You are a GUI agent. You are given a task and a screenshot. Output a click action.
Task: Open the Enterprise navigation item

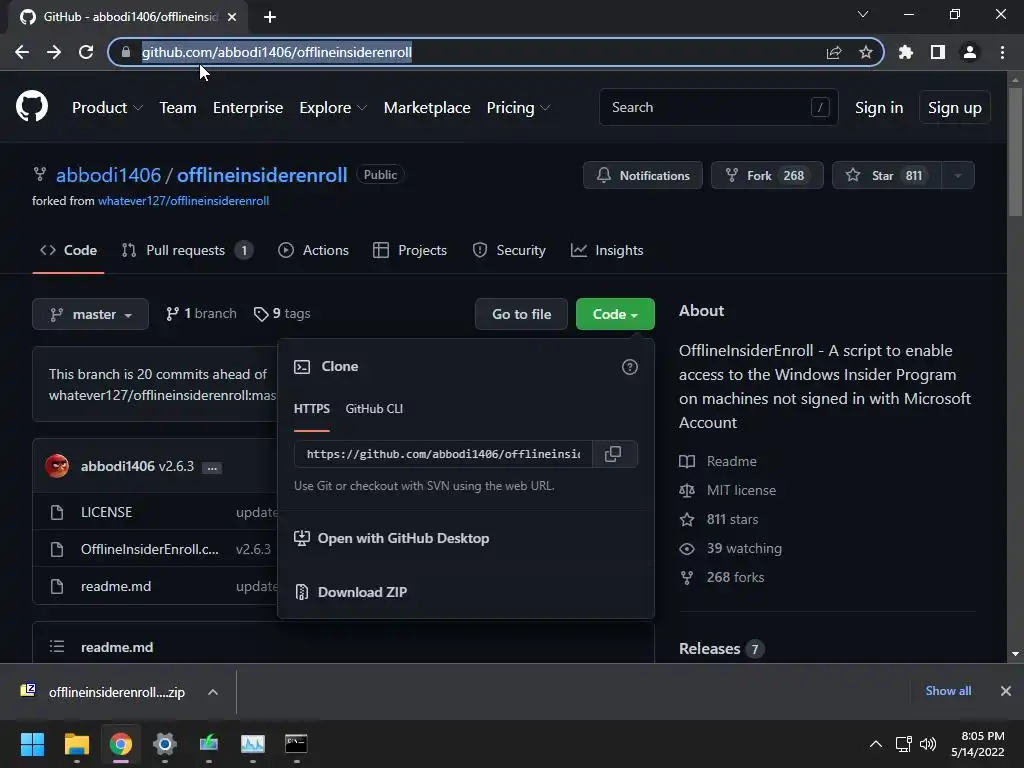[248, 108]
